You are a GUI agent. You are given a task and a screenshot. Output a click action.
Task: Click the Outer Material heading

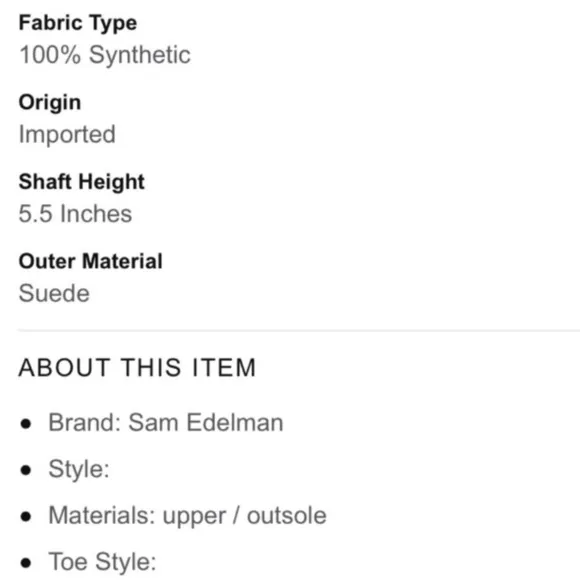point(91,261)
